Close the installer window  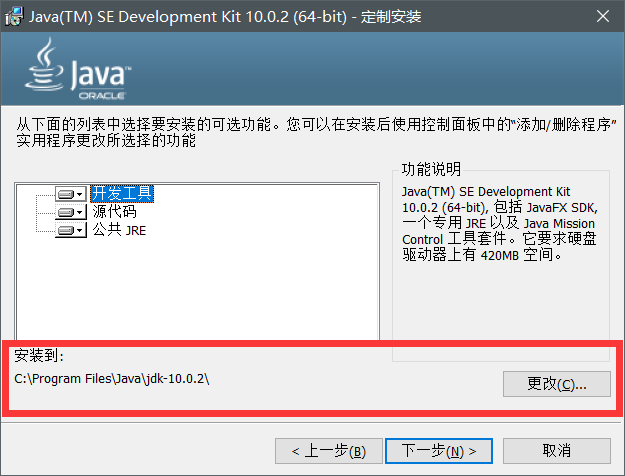tap(603, 16)
